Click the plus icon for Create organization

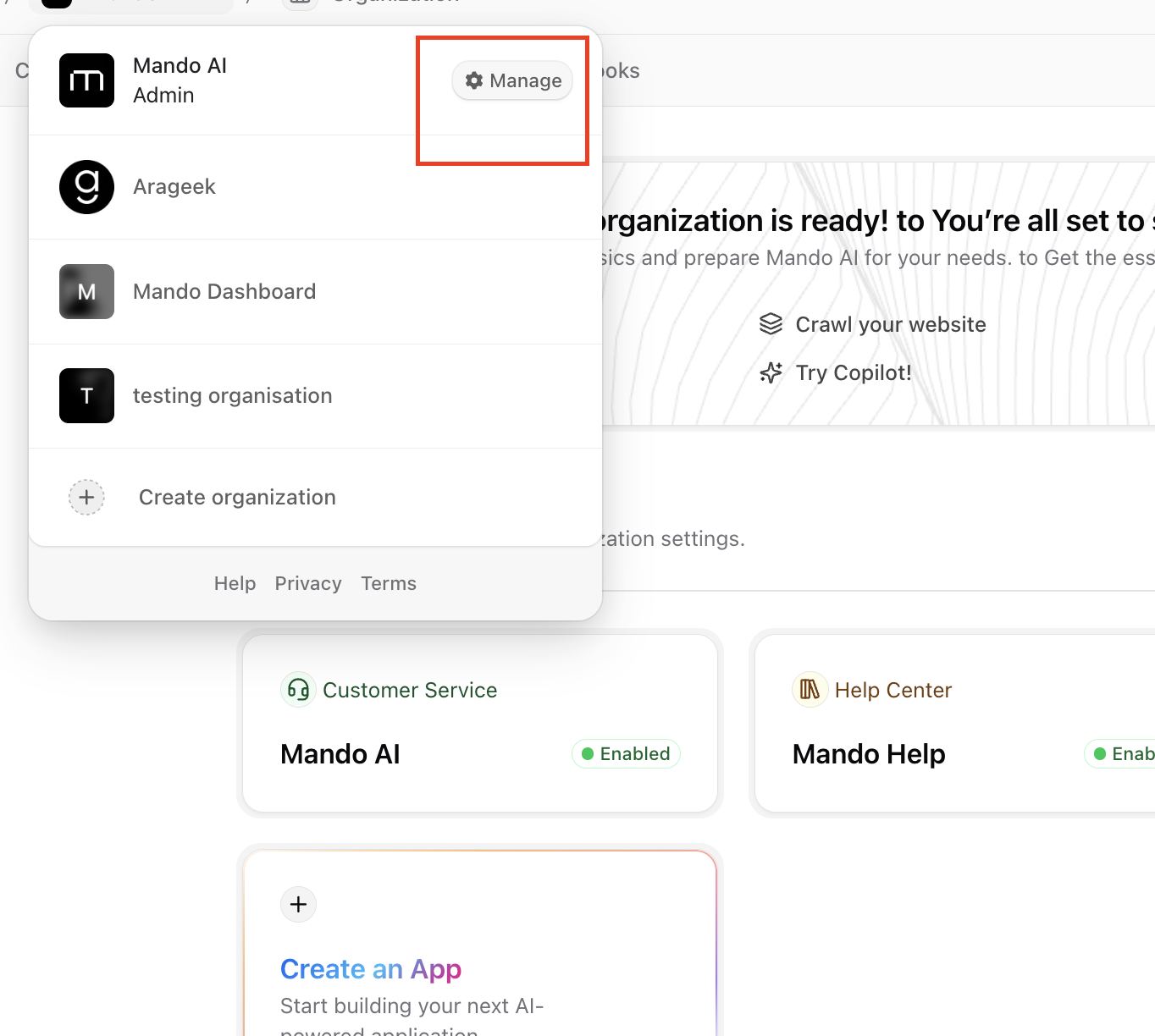pyautogui.click(x=86, y=498)
